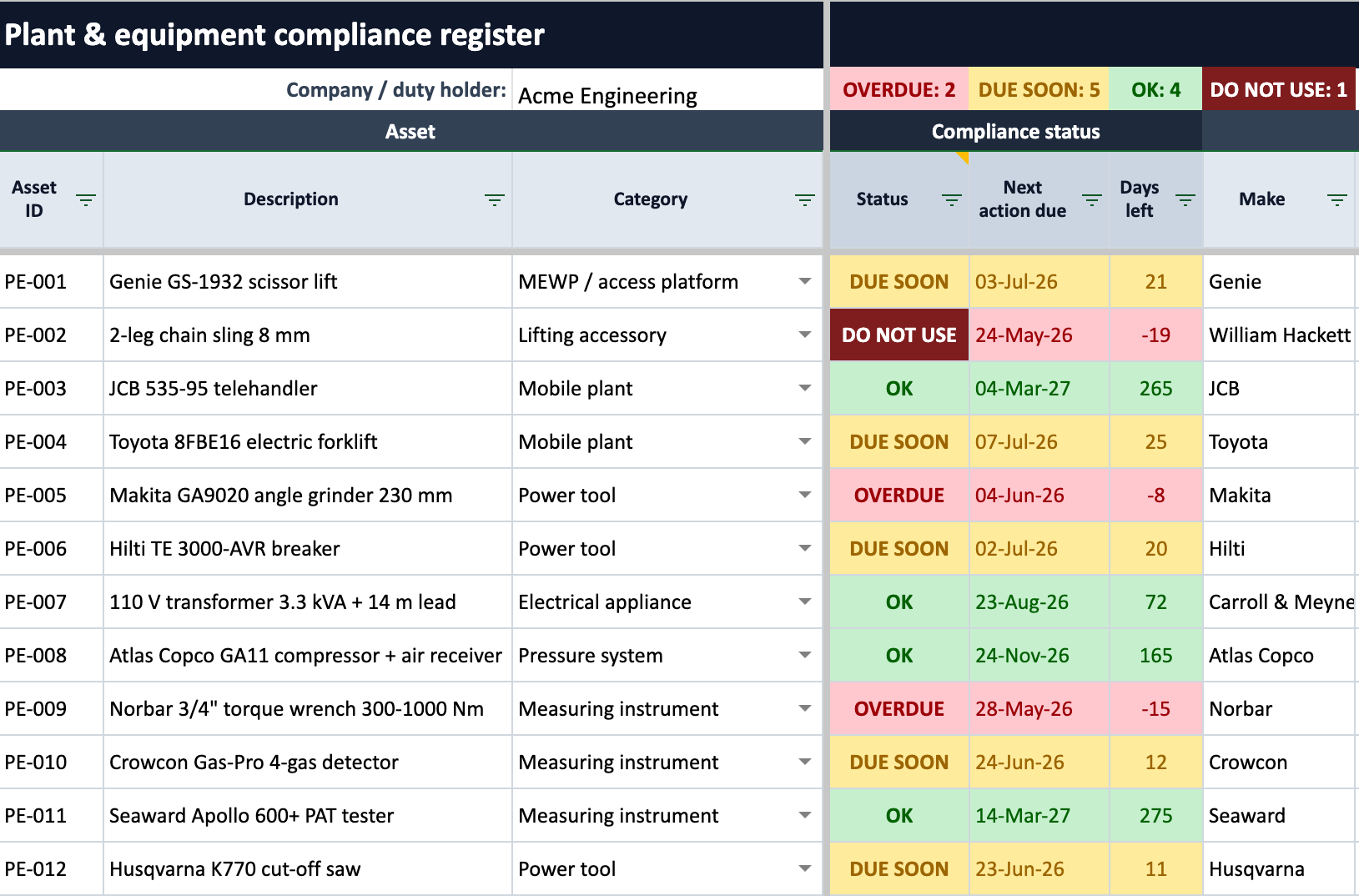Select the 24-May-26 due date cell
Screen dimensions: 1359x896
[x=1039, y=335]
